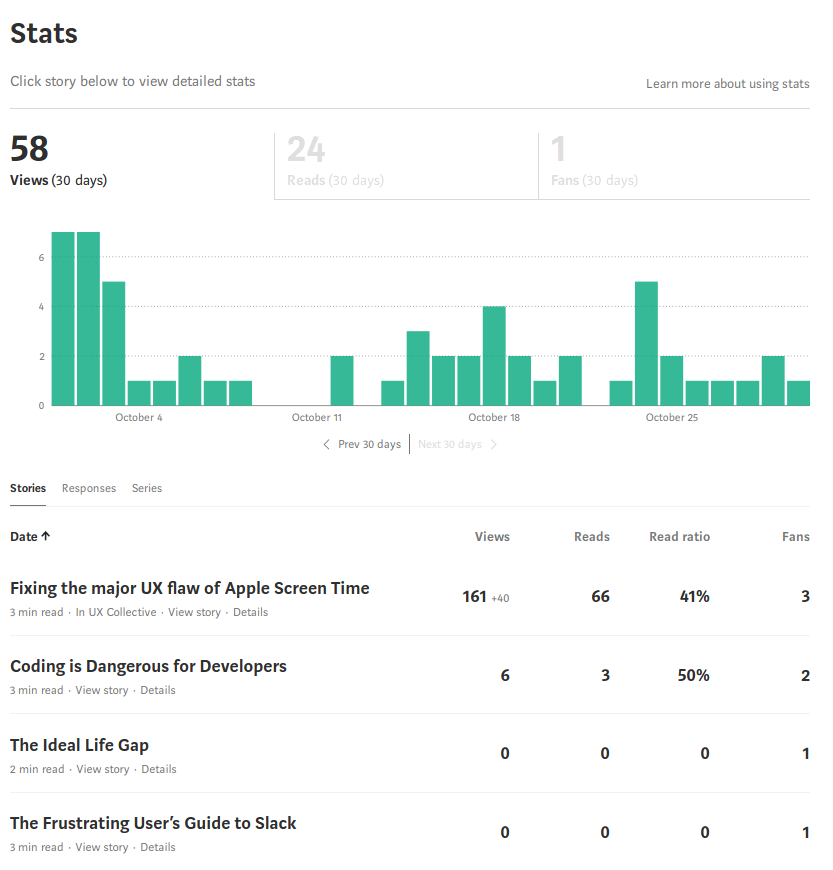Viewport: 833px width, 870px height.
Task: Select the Stories tab
Action: 28,488
